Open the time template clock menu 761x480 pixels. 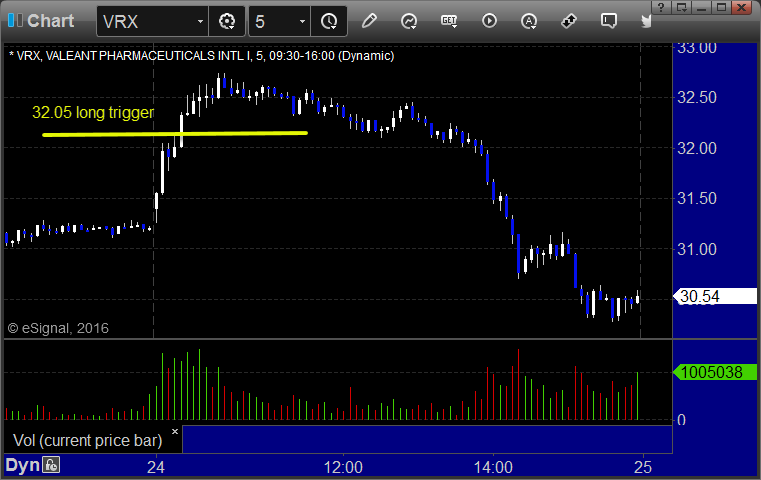point(329,21)
